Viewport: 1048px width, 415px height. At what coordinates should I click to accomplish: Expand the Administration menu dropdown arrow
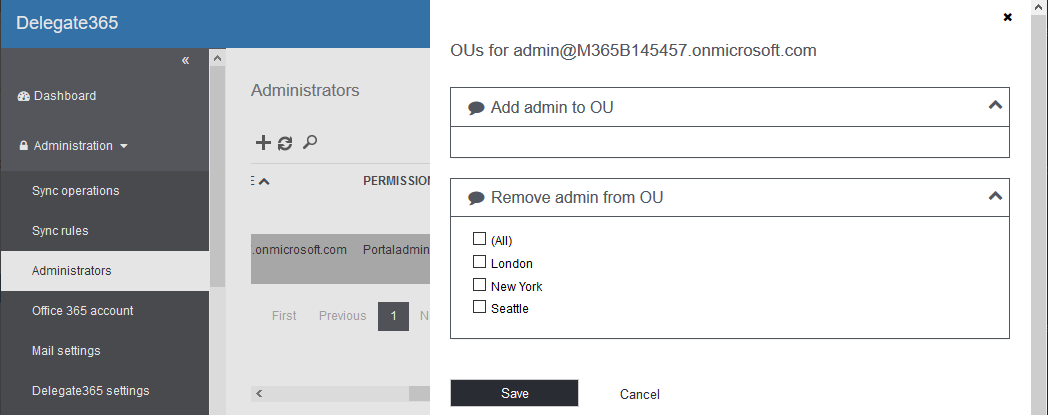pos(123,146)
